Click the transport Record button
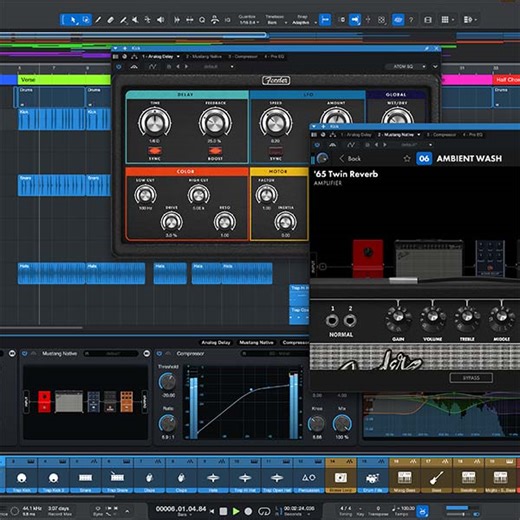520x520 pixels. point(248,511)
